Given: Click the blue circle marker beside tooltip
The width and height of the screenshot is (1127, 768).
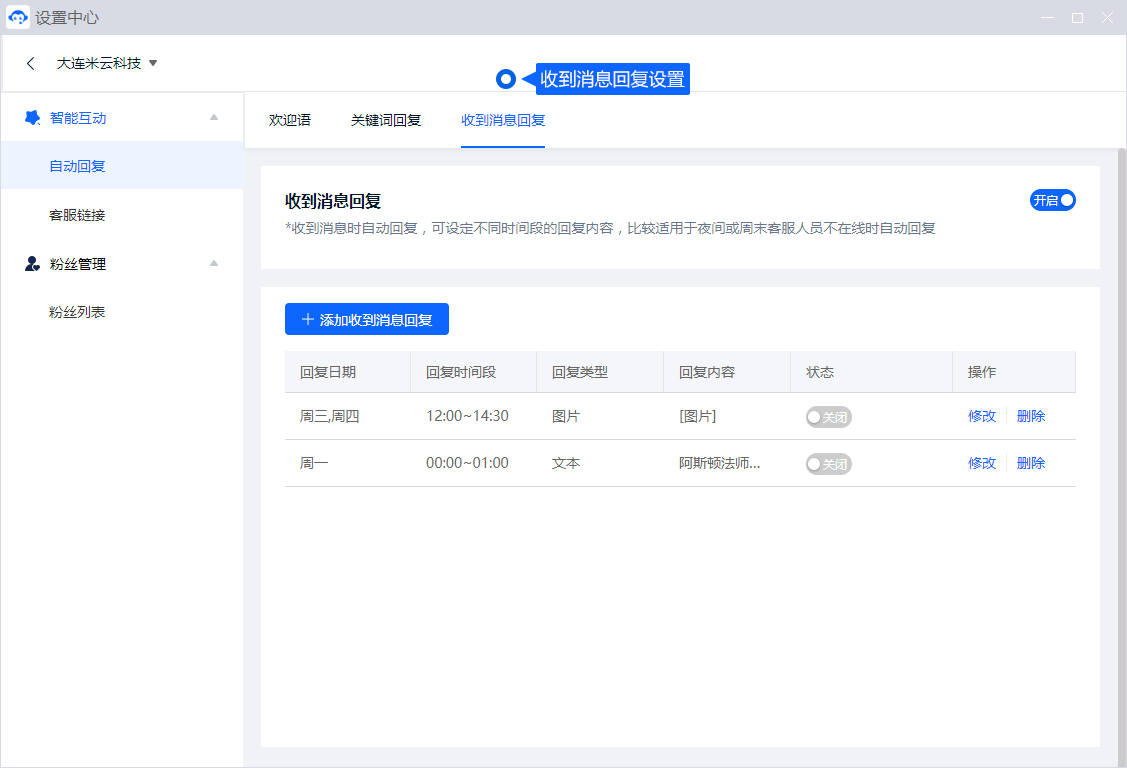Looking at the screenshot, I should click(506, 79).
